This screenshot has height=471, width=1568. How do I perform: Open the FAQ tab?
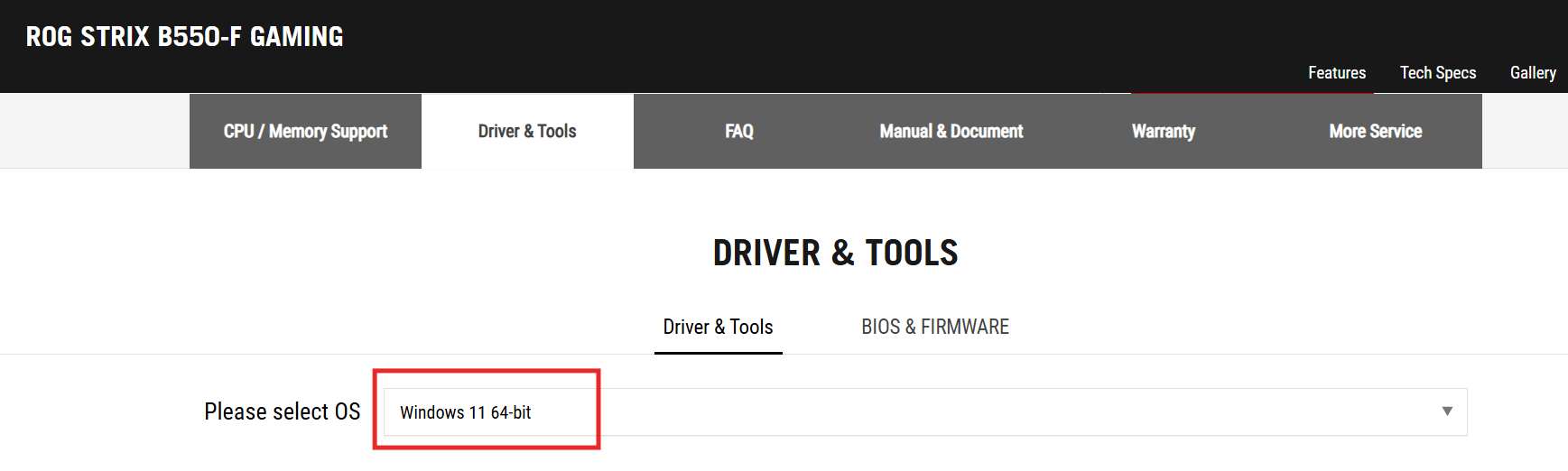click(x=739, y=131)
